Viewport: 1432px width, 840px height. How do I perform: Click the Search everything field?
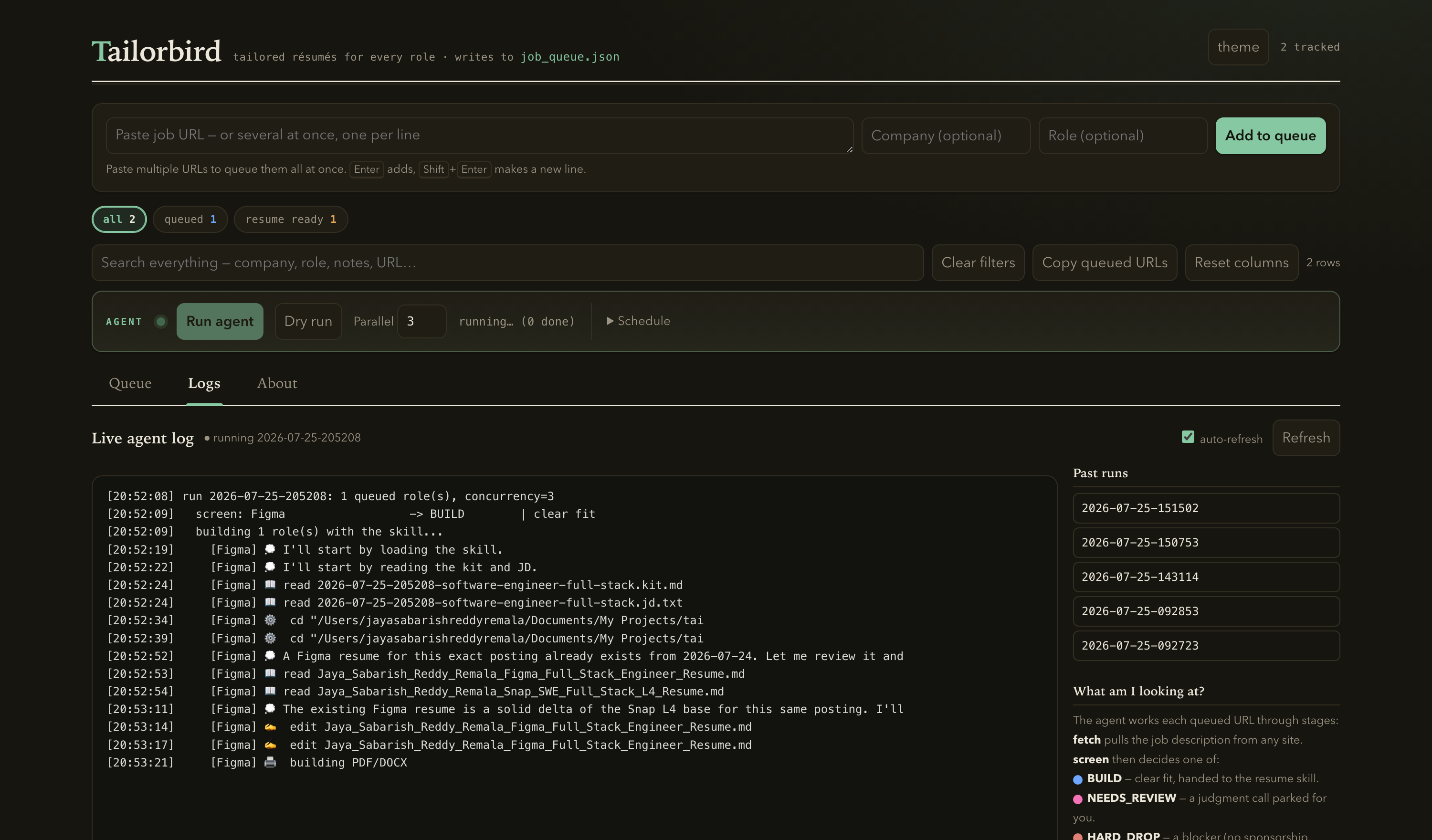507,262
